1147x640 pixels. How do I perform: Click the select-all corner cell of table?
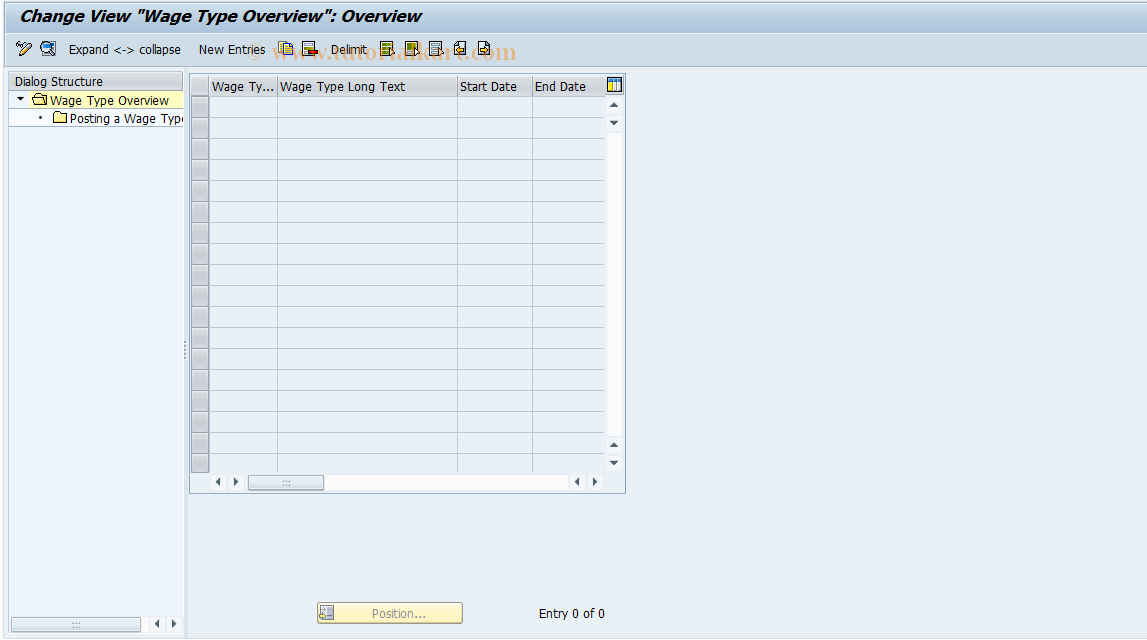(x=200, y=86)
